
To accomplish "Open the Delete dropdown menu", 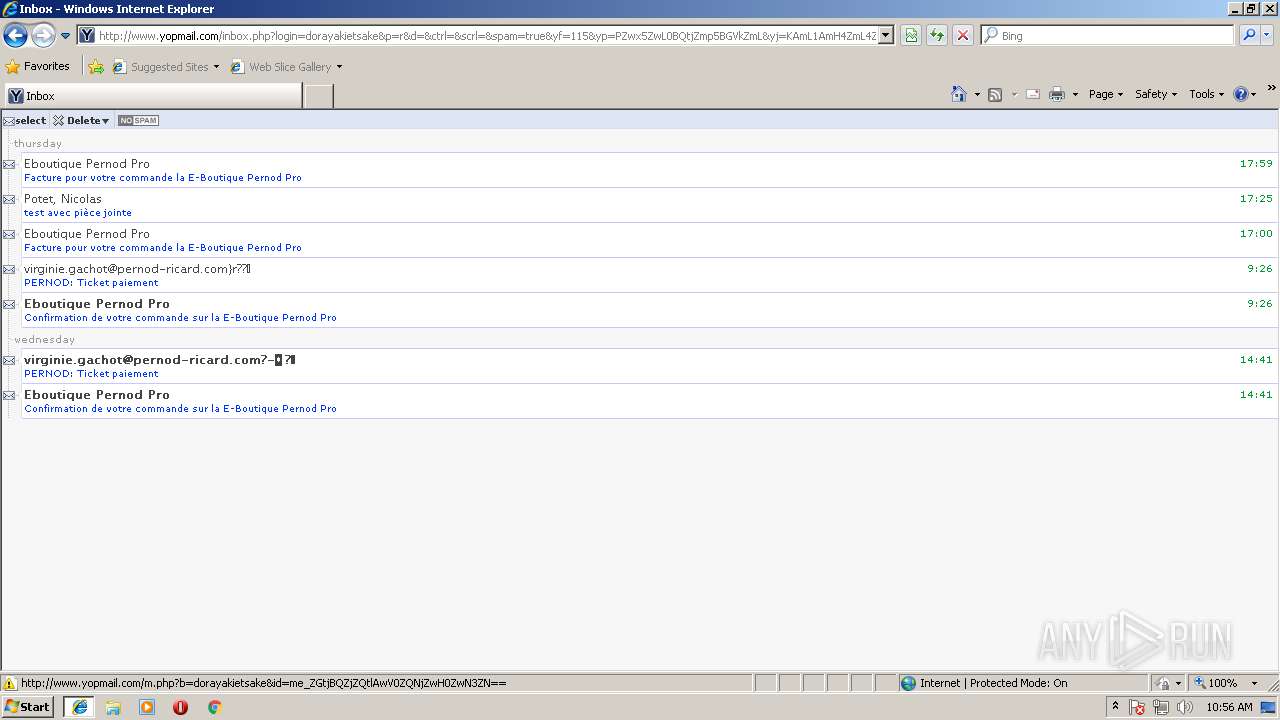I will pos(81,121).
